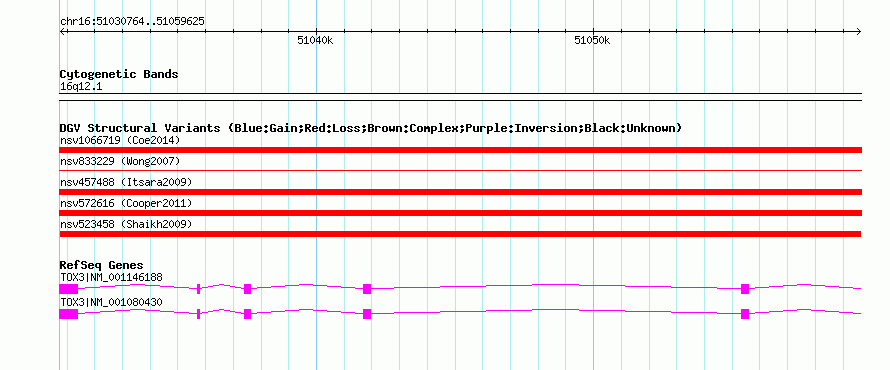Screen dimensions: 890x370
Task: Click the large leftmost exon of NM_001146188
Action: [69, 289]
